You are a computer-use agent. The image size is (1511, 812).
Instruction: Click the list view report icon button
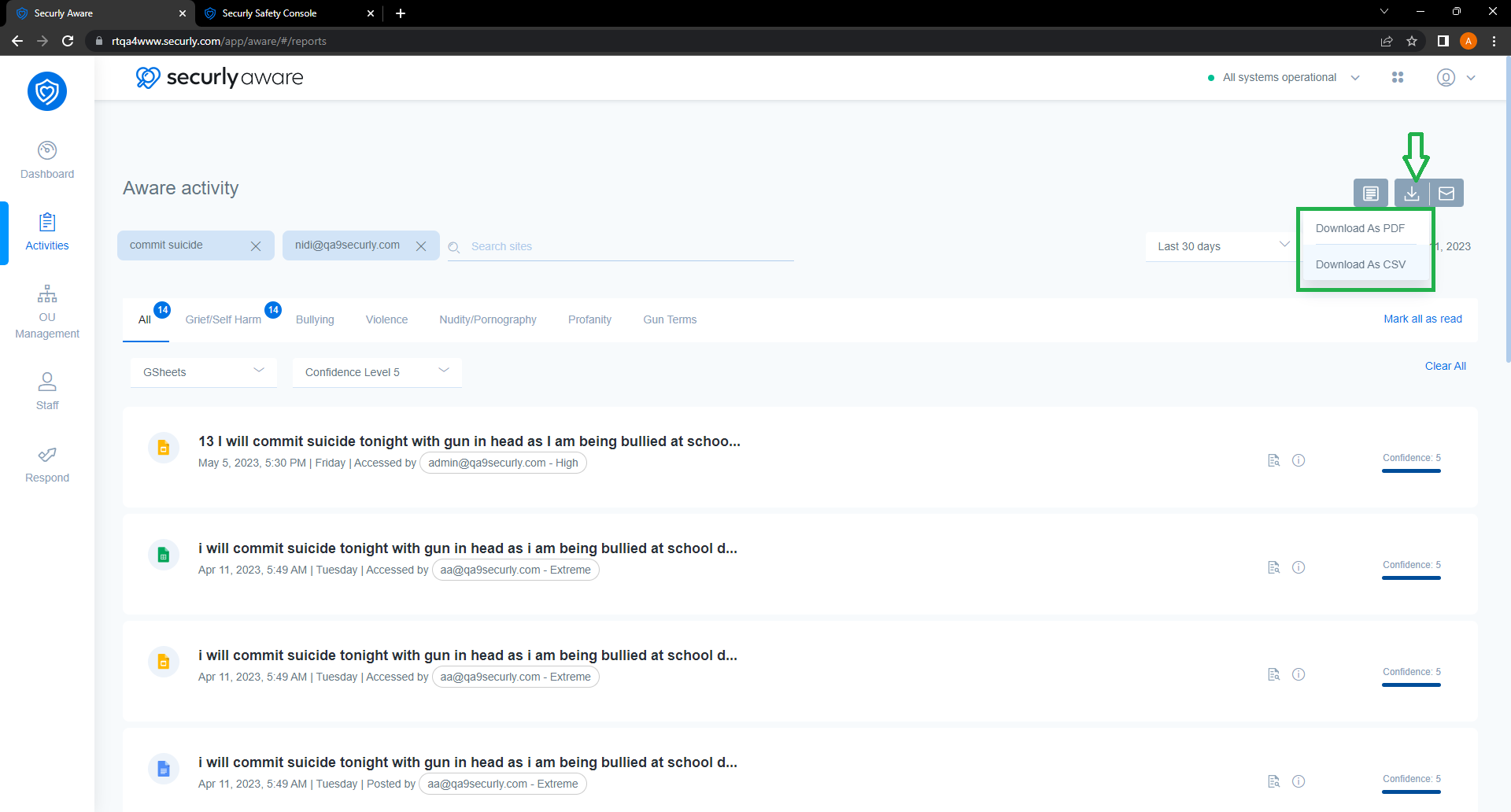[1371, 193]
